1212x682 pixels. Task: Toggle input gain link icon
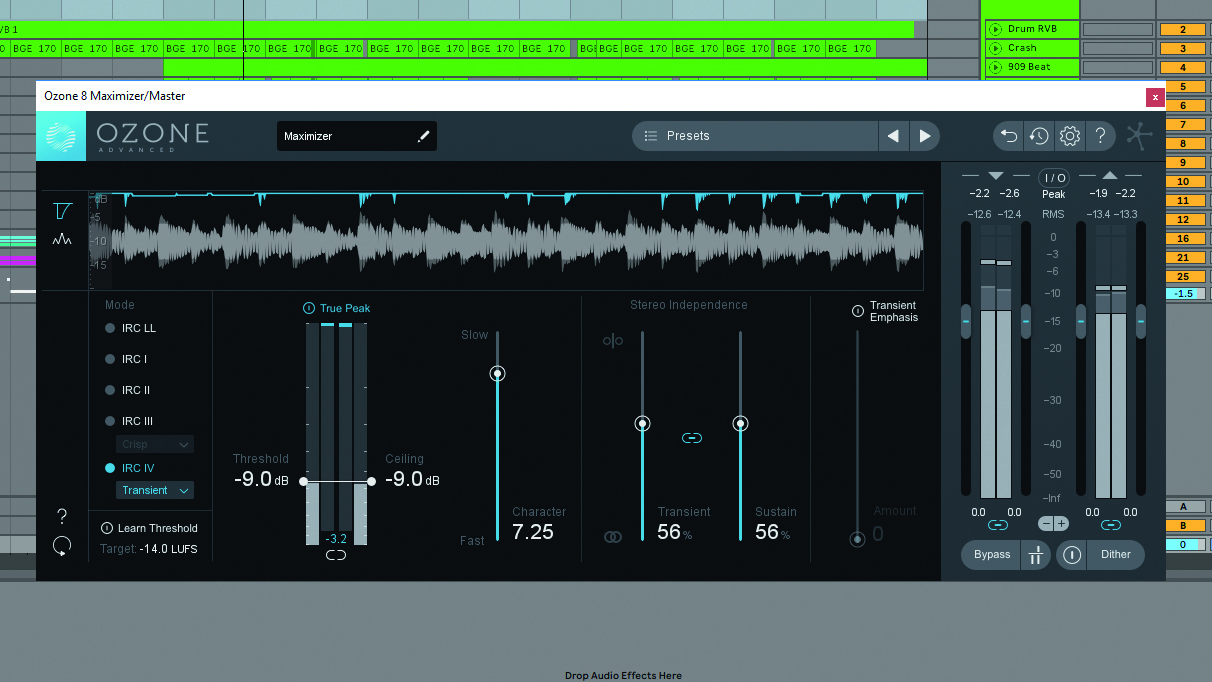coord(996,526)
